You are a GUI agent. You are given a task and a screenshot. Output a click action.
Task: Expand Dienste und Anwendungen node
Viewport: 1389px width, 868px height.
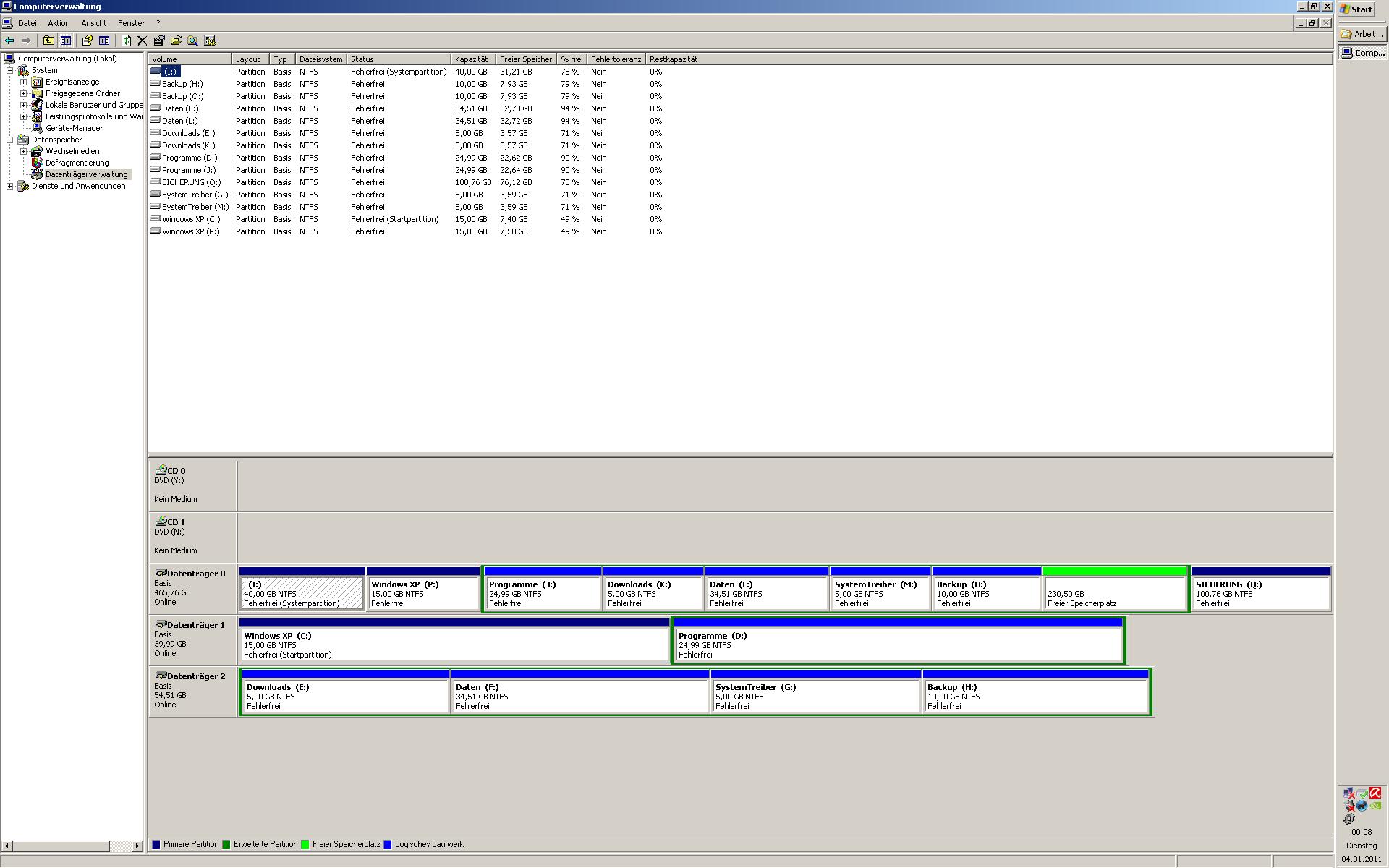coord(10,186)
